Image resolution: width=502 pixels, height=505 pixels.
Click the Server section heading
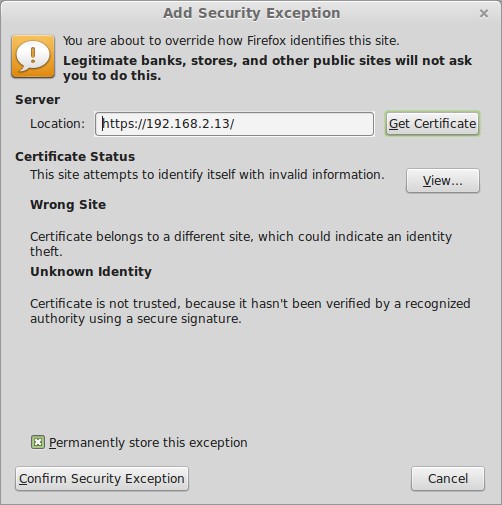pos(38,100)
